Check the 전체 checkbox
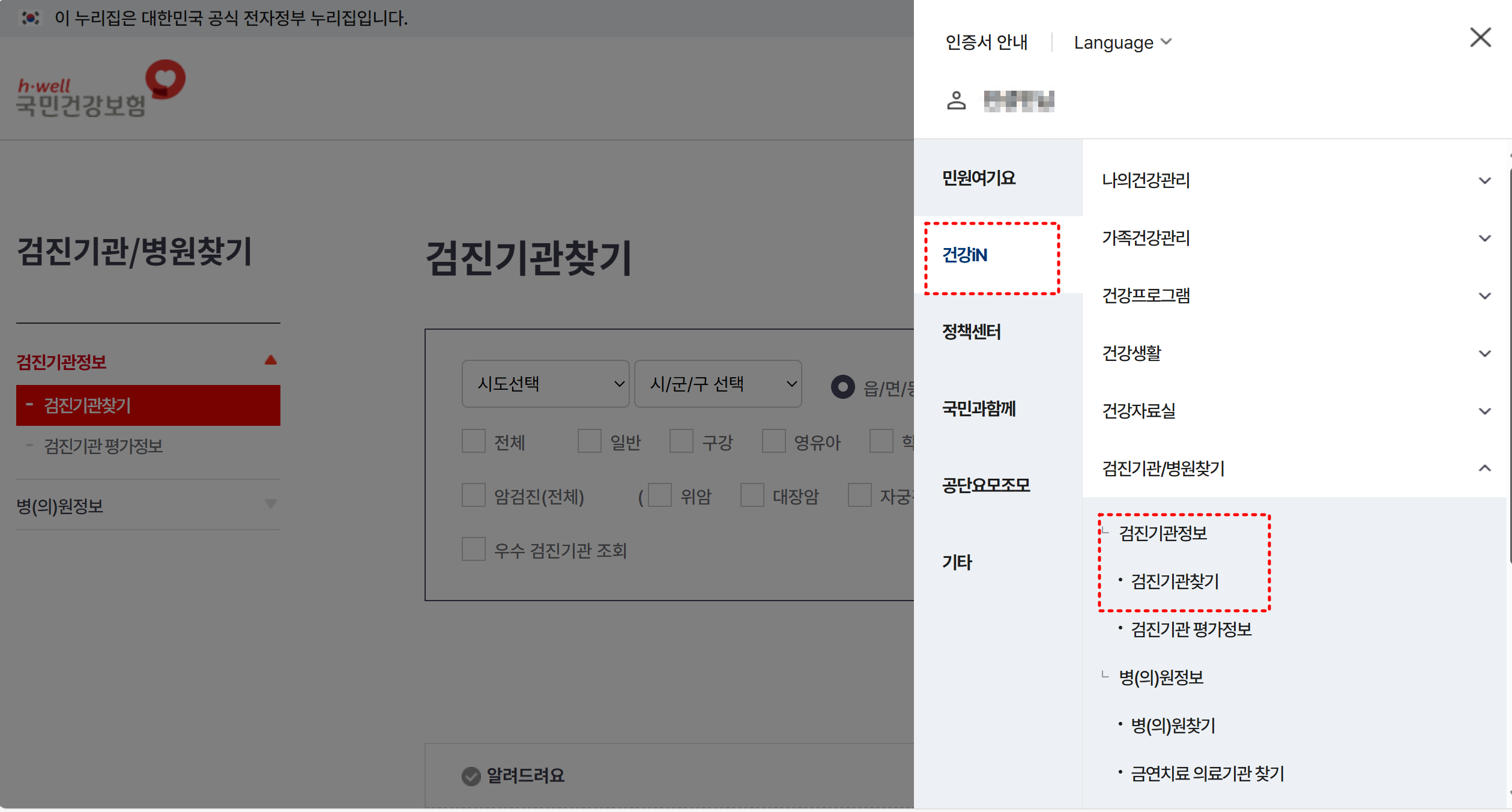1512x812 pixels. (x=474, y=441)
